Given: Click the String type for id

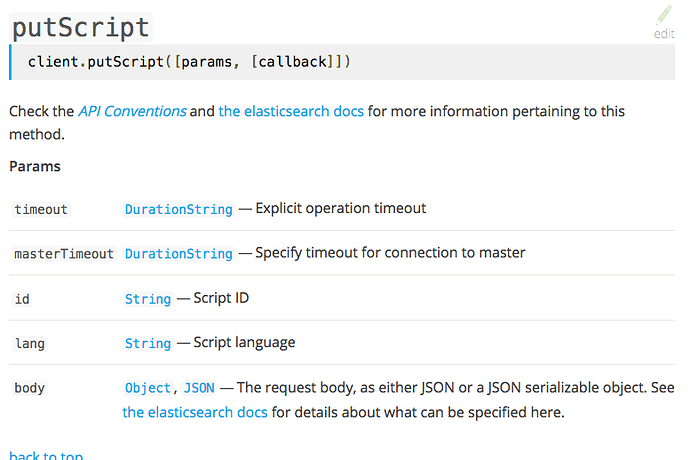Looking at the screenshot, I should pyautogui.click(x=148, y=299).
